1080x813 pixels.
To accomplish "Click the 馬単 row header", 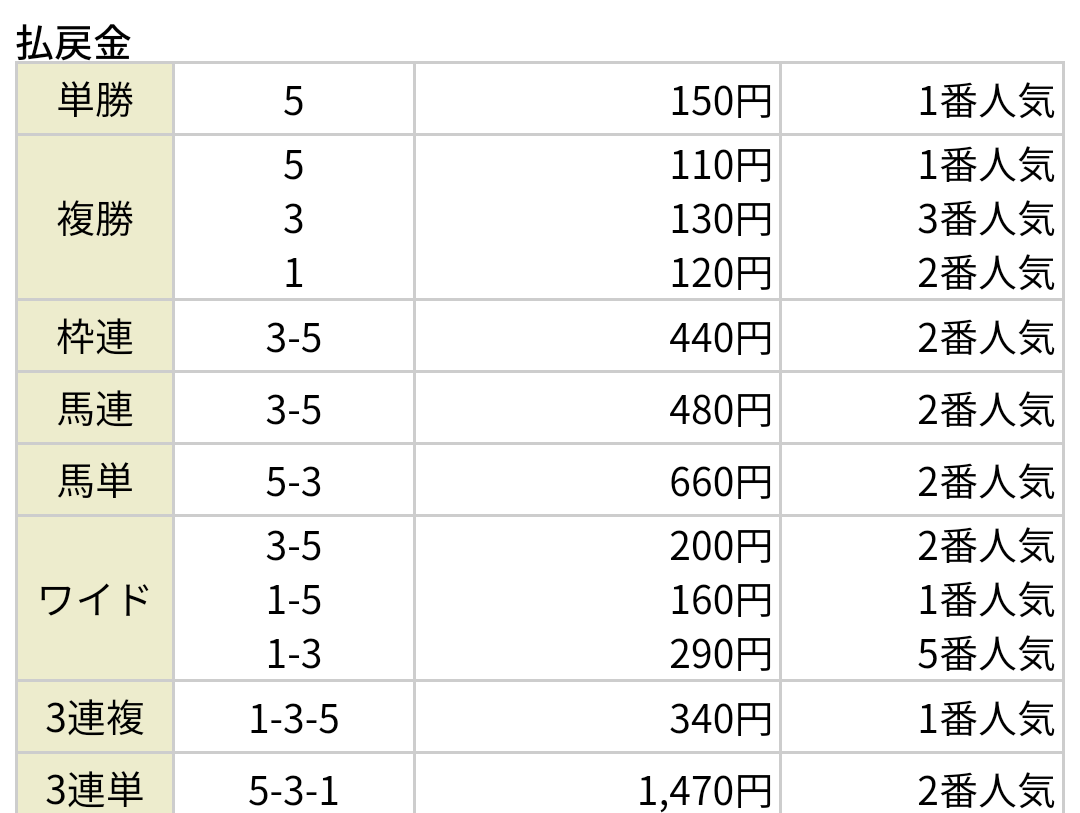I will (95, 480).
